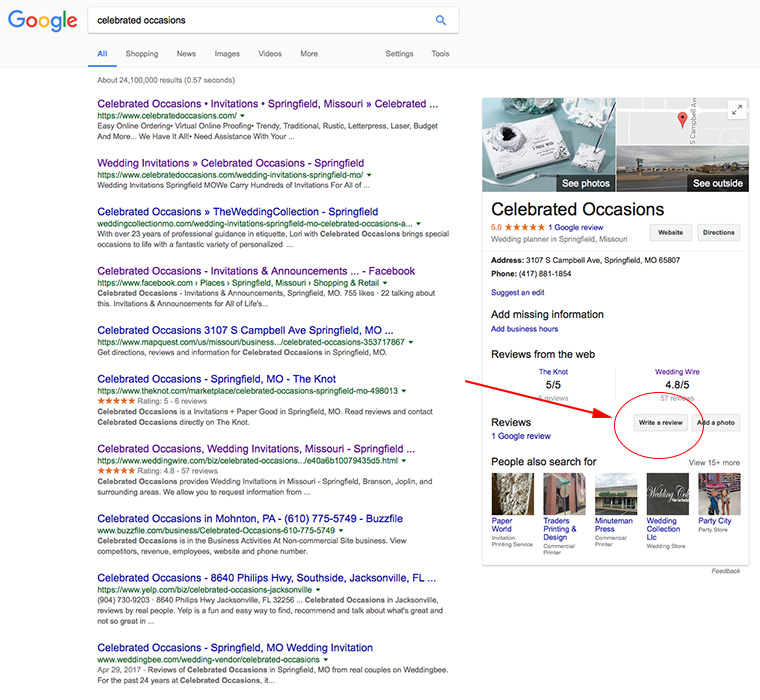This screenshot has height=700, width=760.
Task: Open dropdown arrow beside wedding-invitations-springfield-mo URL
Action: (x=369, y=175)
